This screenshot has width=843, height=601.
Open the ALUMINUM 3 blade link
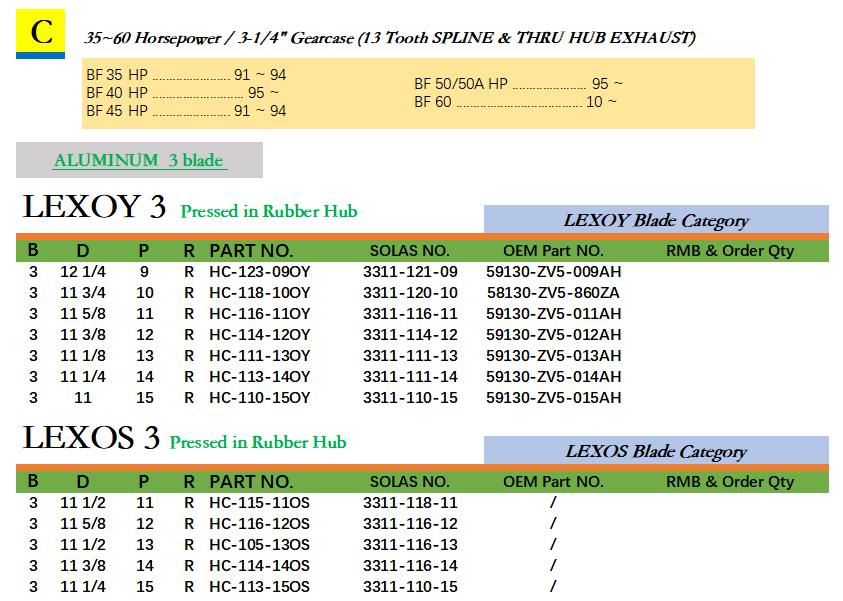click(x=139, y=160)
